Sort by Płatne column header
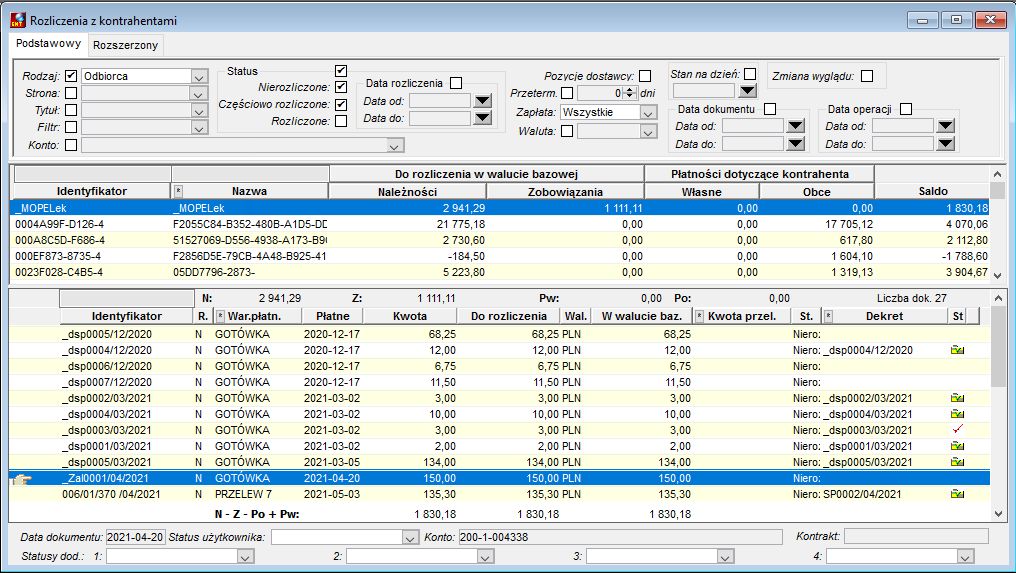 333,316
